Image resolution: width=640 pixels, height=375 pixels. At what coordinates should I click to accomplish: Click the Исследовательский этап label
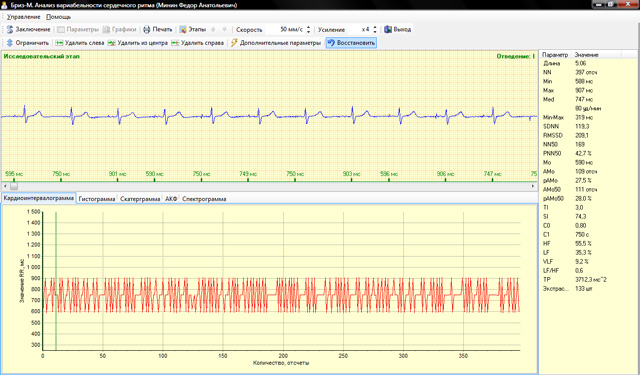42,56
